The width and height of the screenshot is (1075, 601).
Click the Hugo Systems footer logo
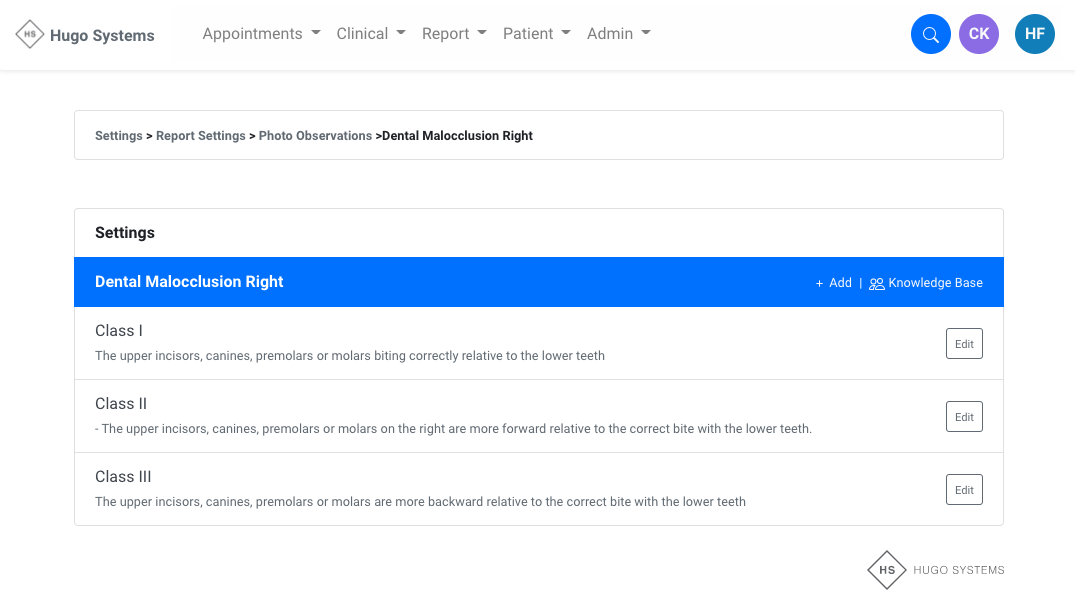(935, 570)
